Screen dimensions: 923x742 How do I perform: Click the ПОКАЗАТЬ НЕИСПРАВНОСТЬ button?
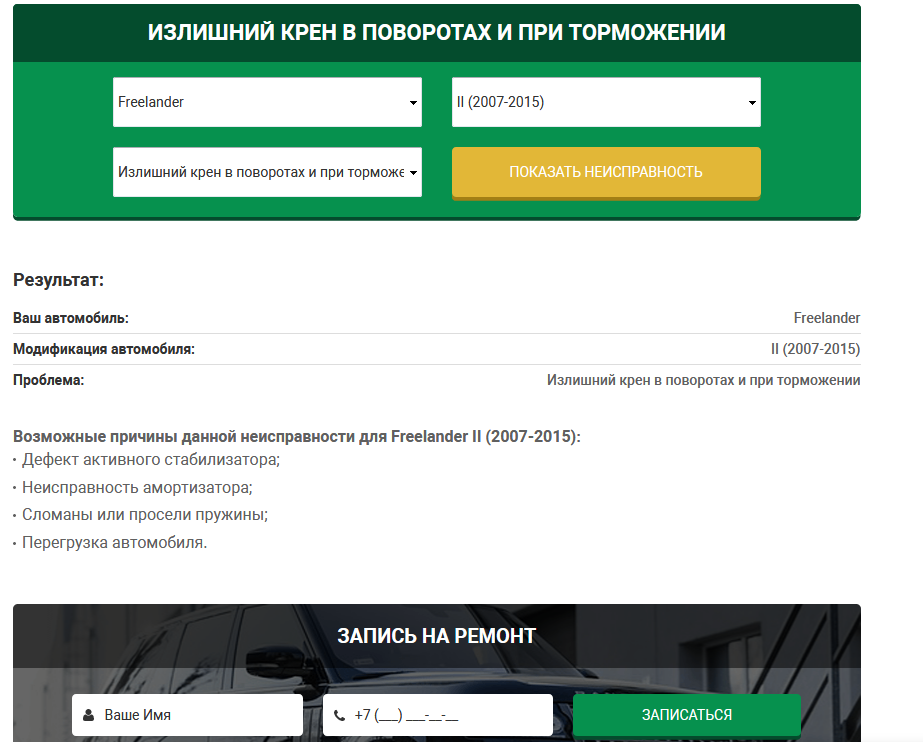click(x=606, y=172)
